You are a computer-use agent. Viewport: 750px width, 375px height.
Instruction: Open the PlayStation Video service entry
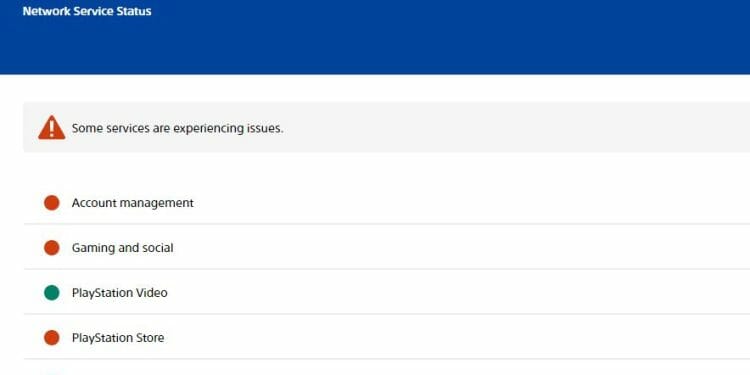(x=387, y=293)
